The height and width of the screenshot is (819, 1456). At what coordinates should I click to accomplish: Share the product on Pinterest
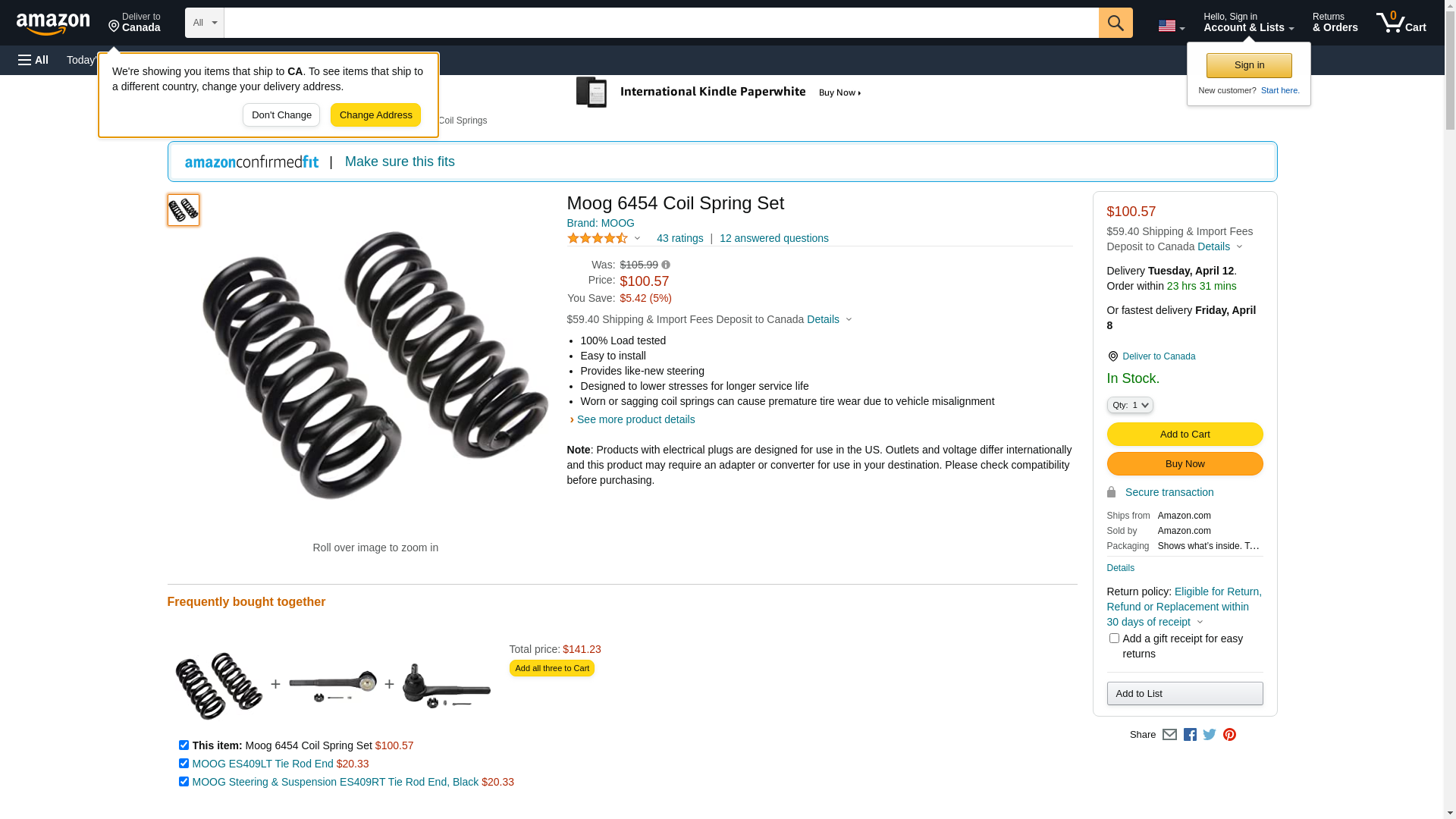pos(1229,734)
